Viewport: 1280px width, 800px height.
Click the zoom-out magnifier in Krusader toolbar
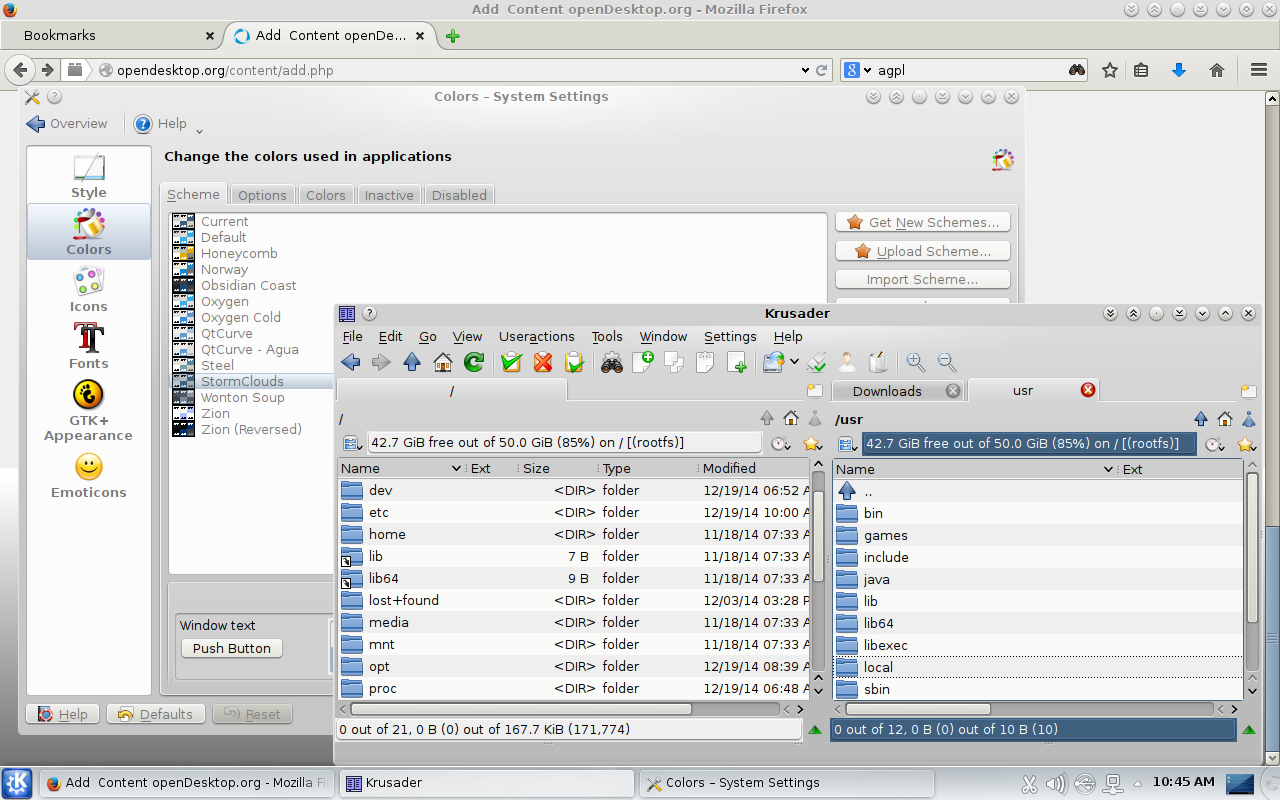[947, 362]
